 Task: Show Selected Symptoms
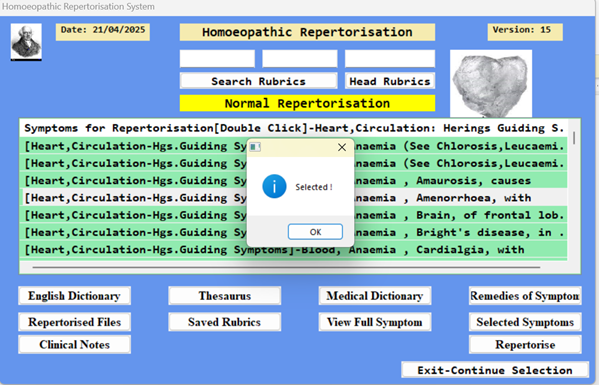(x=525, y=322)
